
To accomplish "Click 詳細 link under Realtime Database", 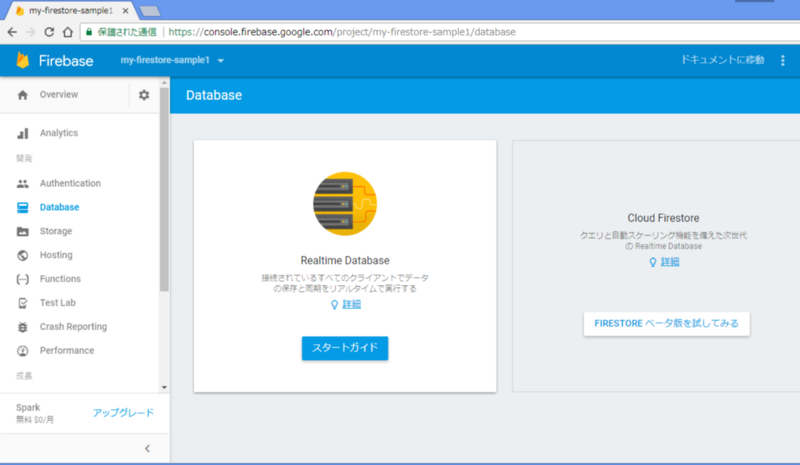I will pos(352,305).
